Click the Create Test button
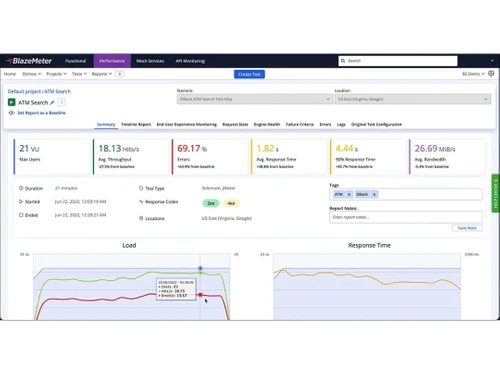 coord(249,74)
